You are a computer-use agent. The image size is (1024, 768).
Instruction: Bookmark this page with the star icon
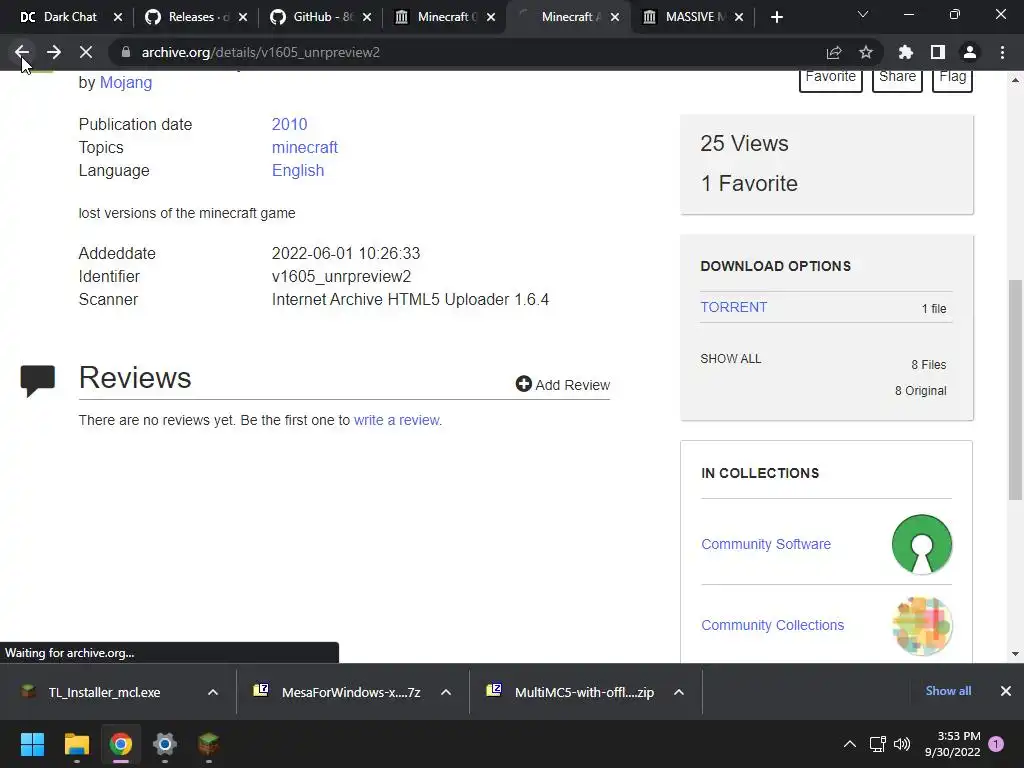pyautogui.click(x=866, y=52)
